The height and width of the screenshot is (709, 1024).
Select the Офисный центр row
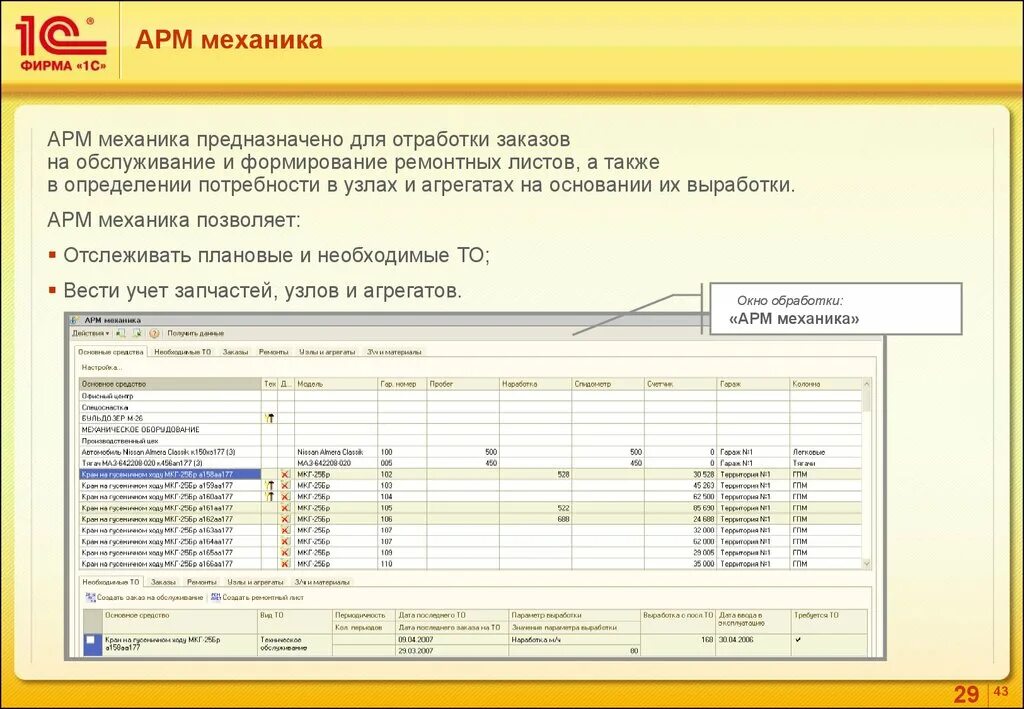470,396
